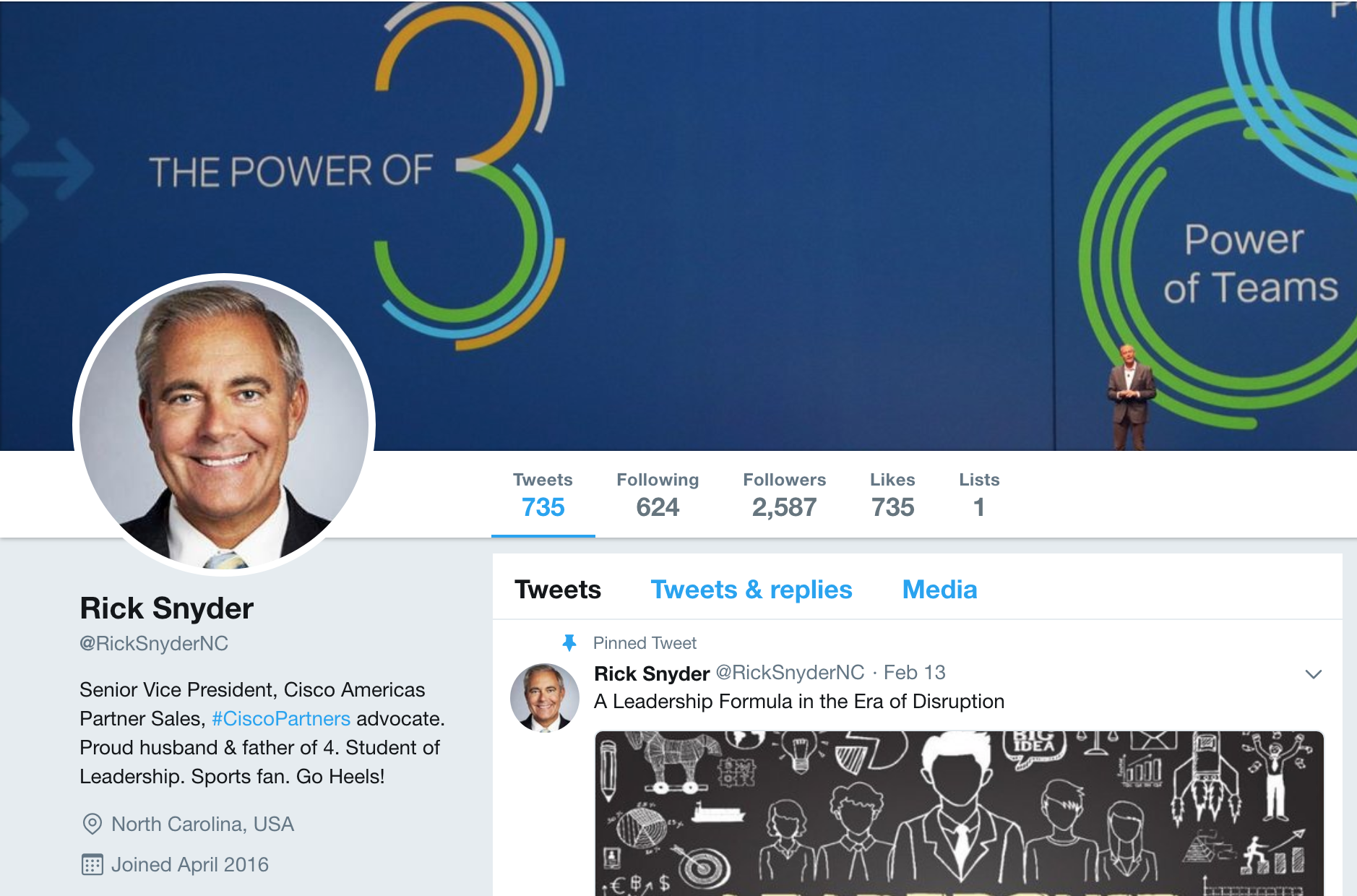Select the Tweets timeline tab

coord(558,590)
